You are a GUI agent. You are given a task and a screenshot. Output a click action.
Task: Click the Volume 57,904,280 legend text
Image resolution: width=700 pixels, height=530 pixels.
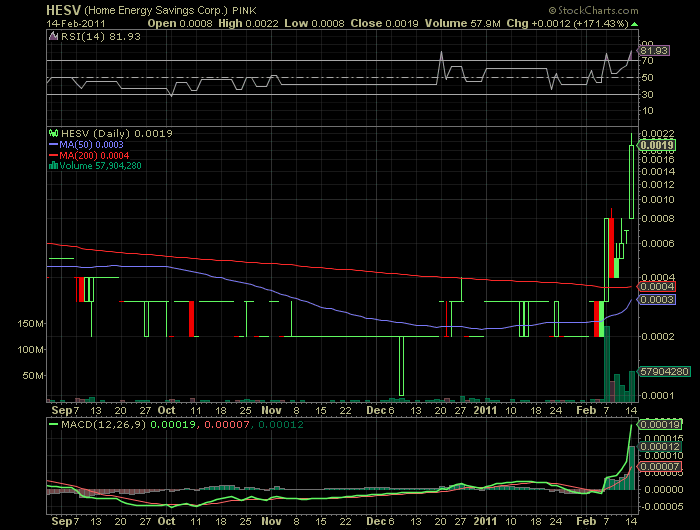[x=100, y=166]
